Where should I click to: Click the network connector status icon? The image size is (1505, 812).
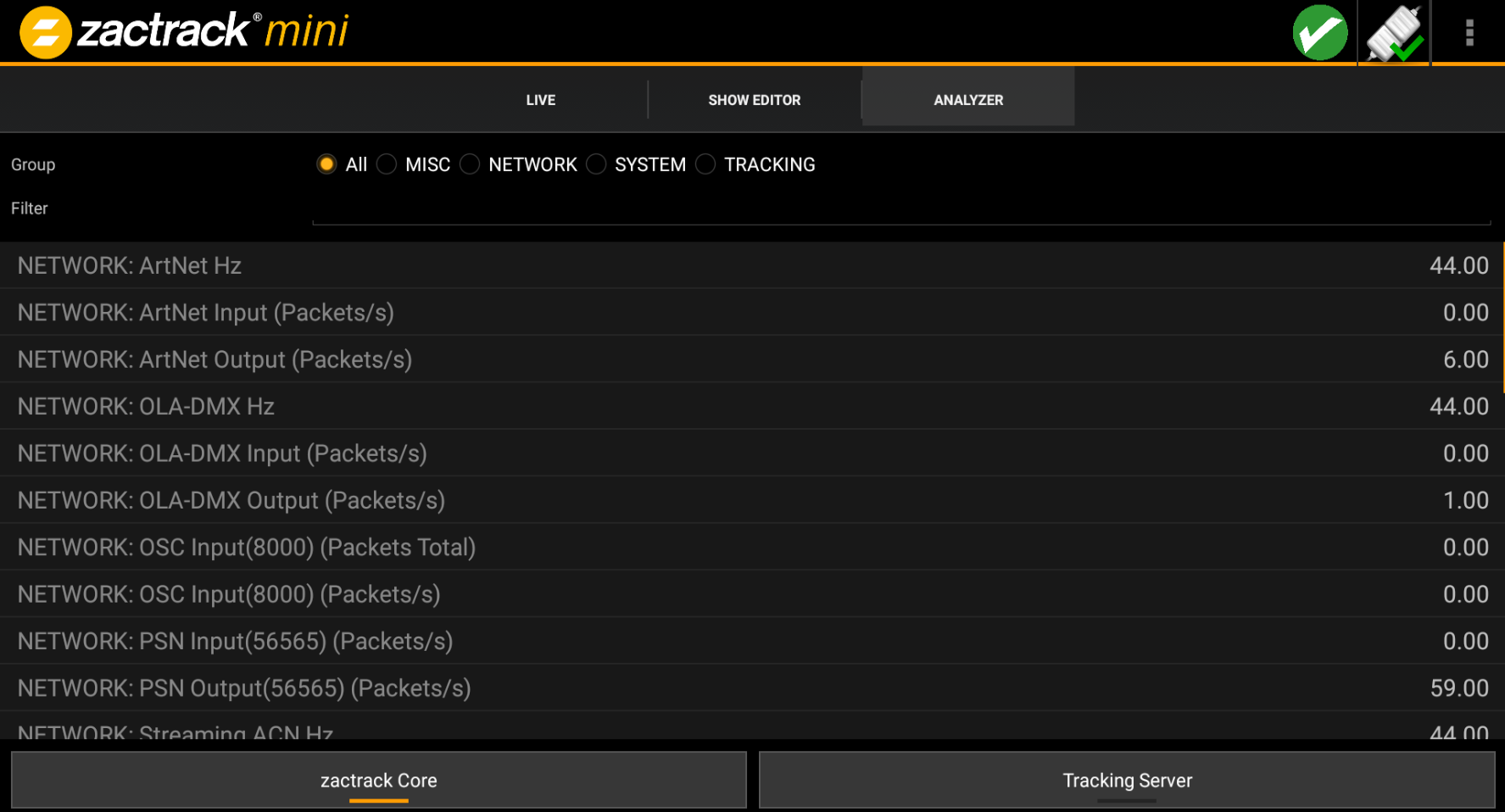1394,33
